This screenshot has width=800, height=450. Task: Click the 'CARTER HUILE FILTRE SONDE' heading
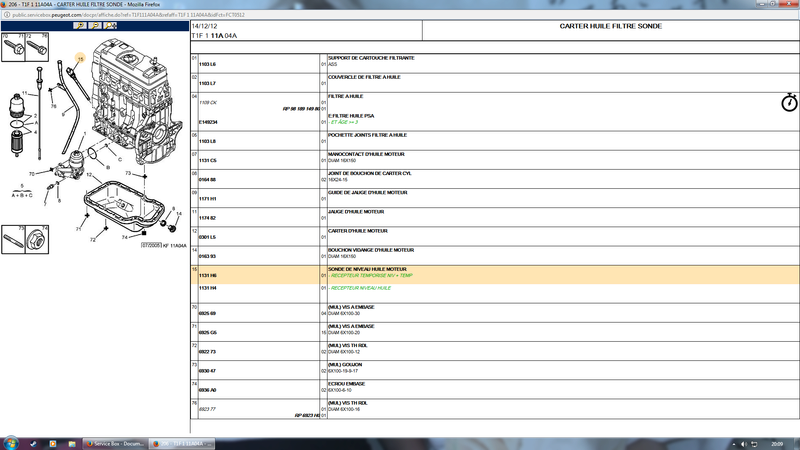pos(611,26)
